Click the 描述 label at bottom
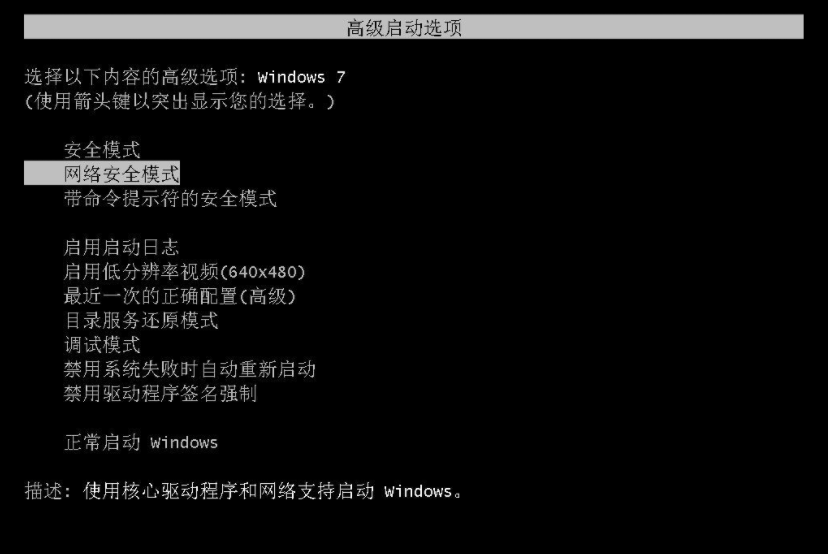828x554 pixels. (x=48, y=491)
